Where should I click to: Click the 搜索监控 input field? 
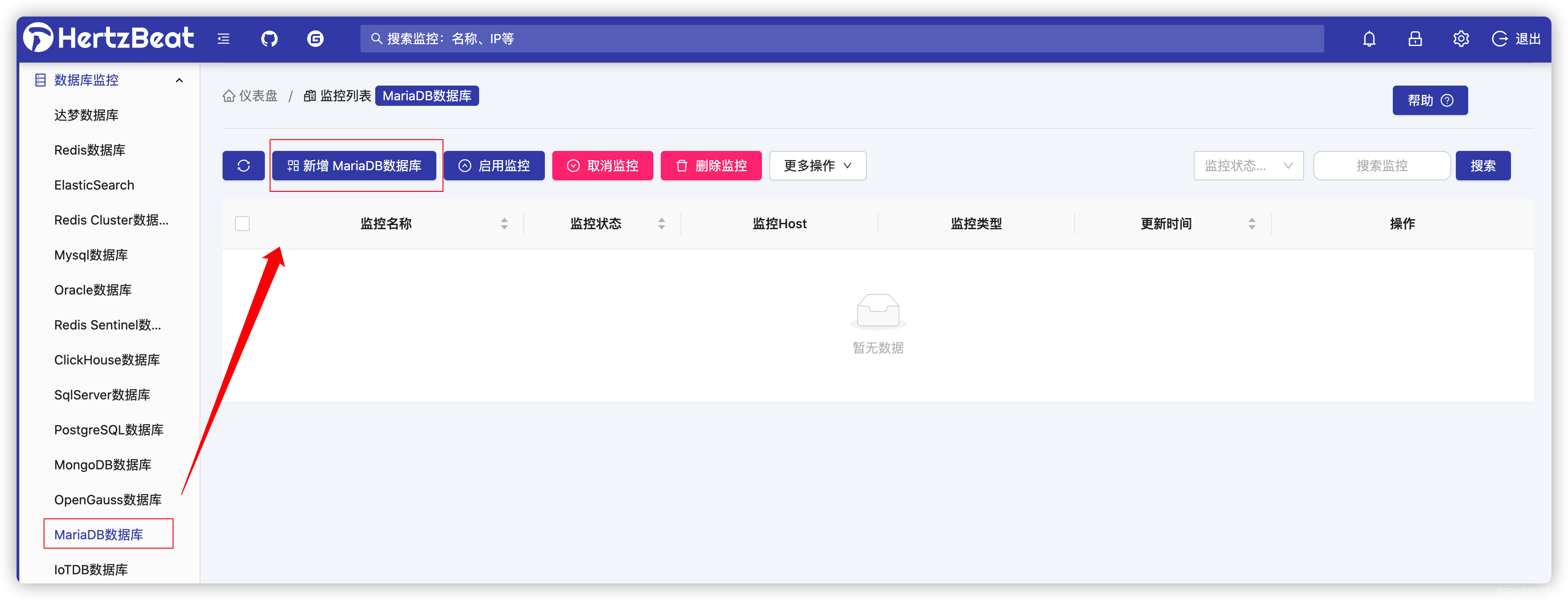(x=1381, y=166)
